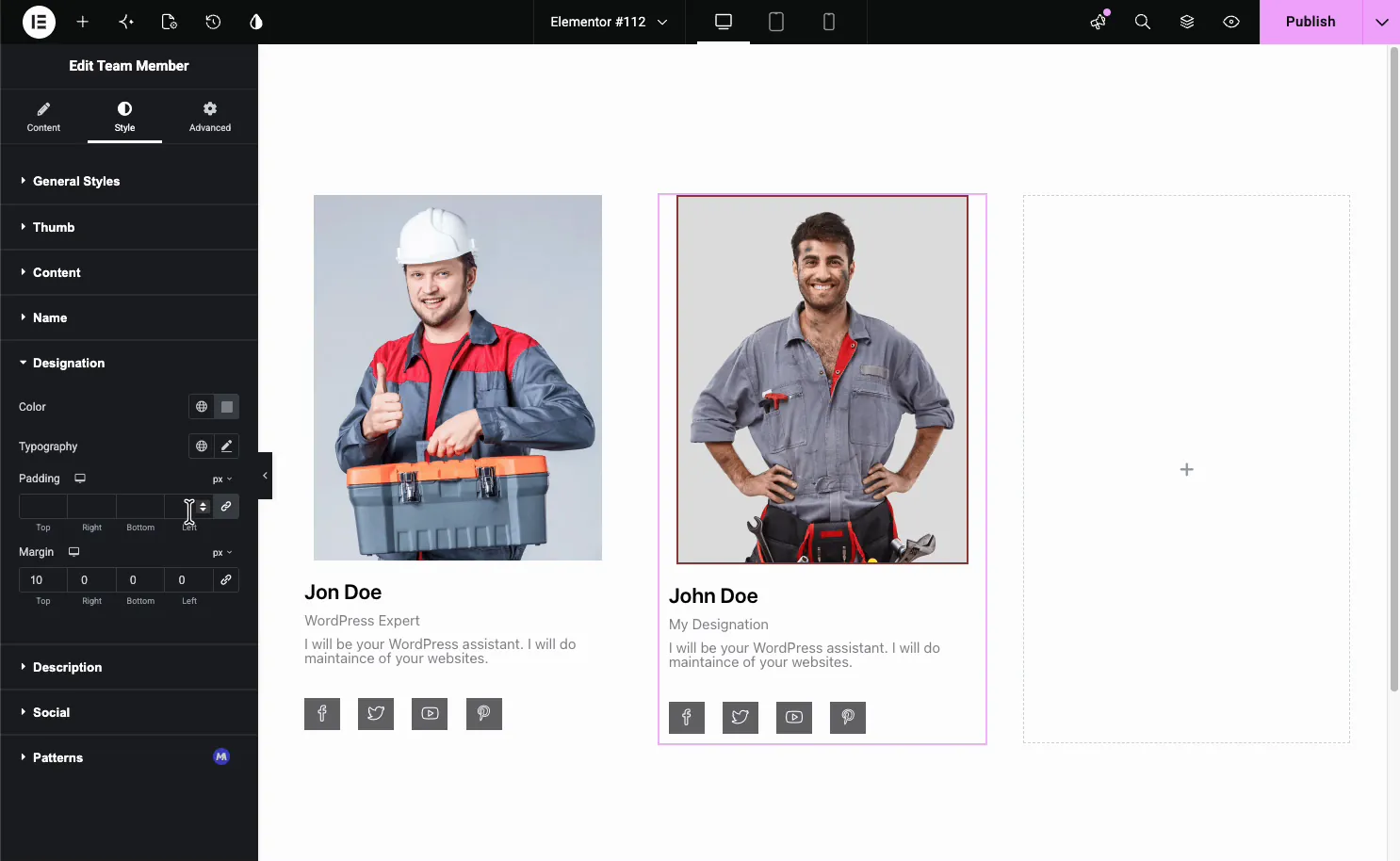Open the finder search icon
Image resolution: width=1400 pixels, height=861 pixels.
click(x=1143, y=22)
